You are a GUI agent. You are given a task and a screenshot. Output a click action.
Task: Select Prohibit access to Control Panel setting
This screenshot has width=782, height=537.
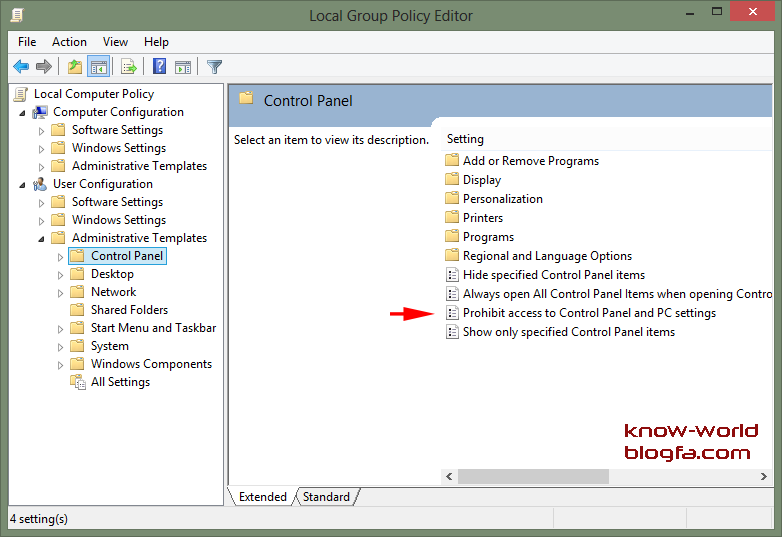click(588, 313)
